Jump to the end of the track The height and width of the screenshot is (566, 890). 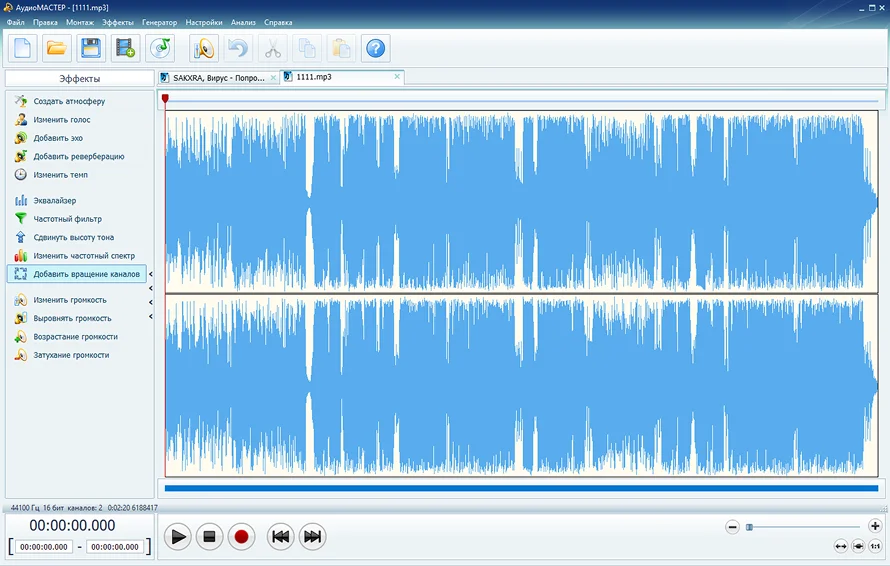coord(312,537)
